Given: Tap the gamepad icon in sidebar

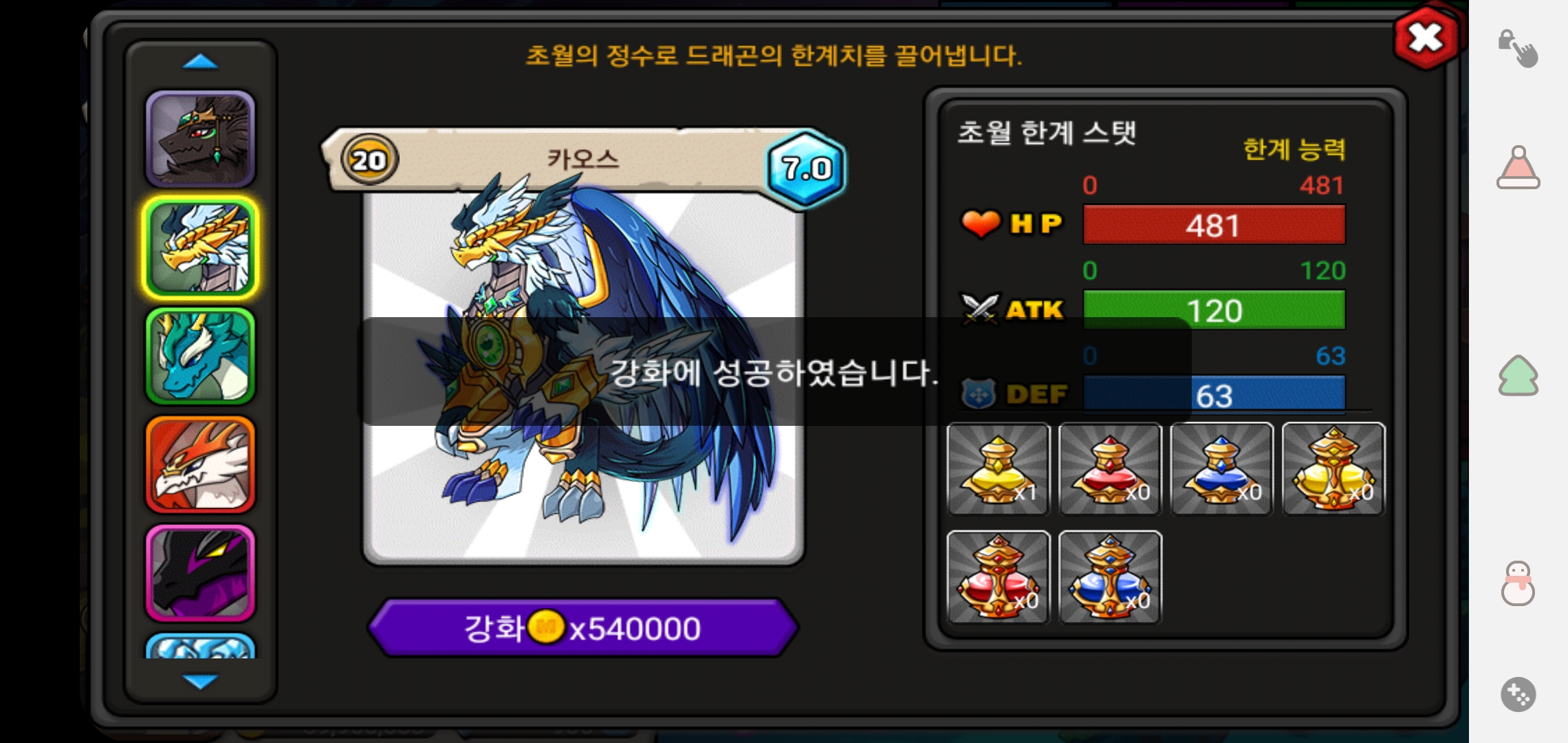Looking at the screenshot, I should [x=1518, y=694].
